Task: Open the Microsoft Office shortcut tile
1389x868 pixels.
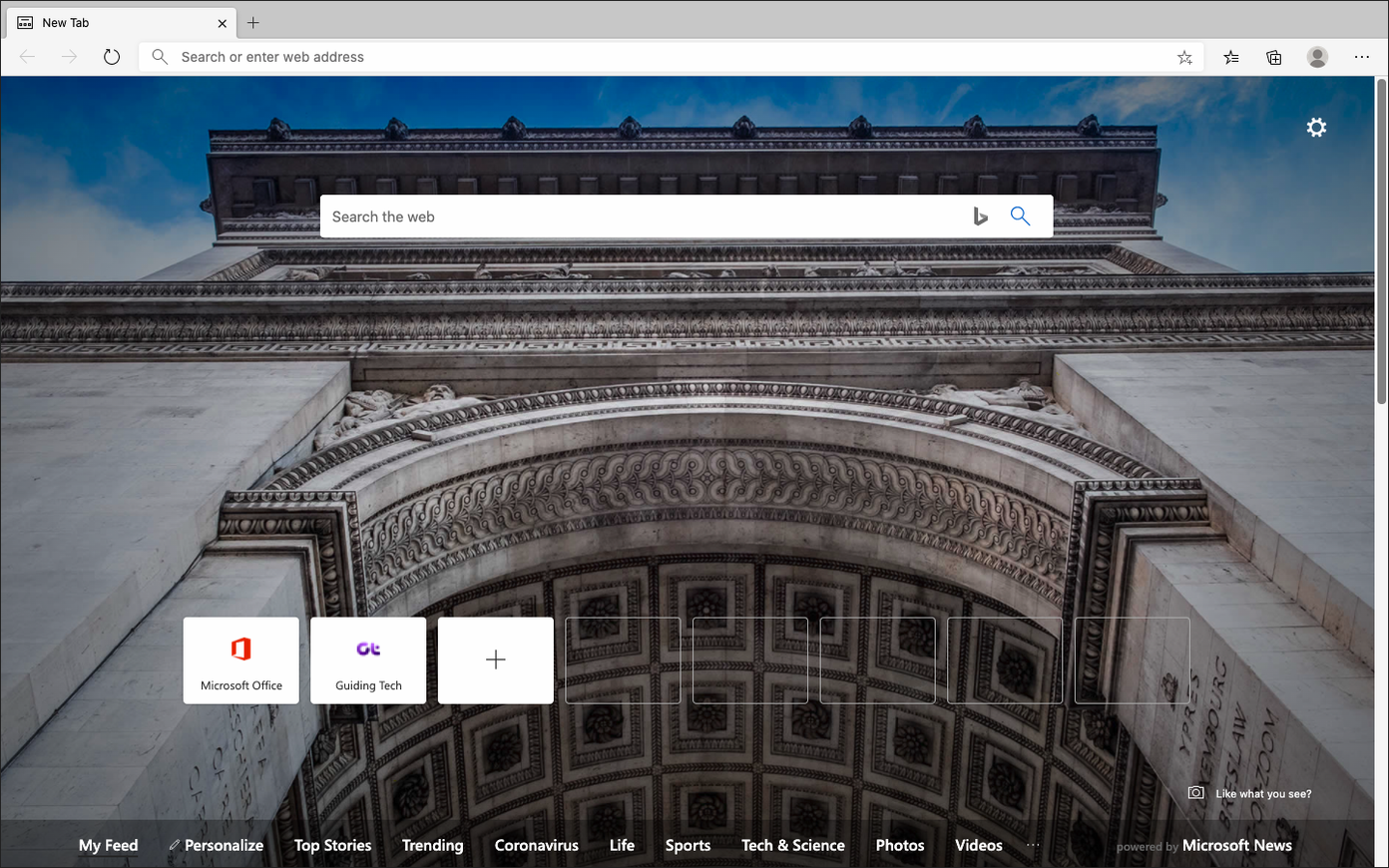Action: pyautogui.click(x=240, y=659)
